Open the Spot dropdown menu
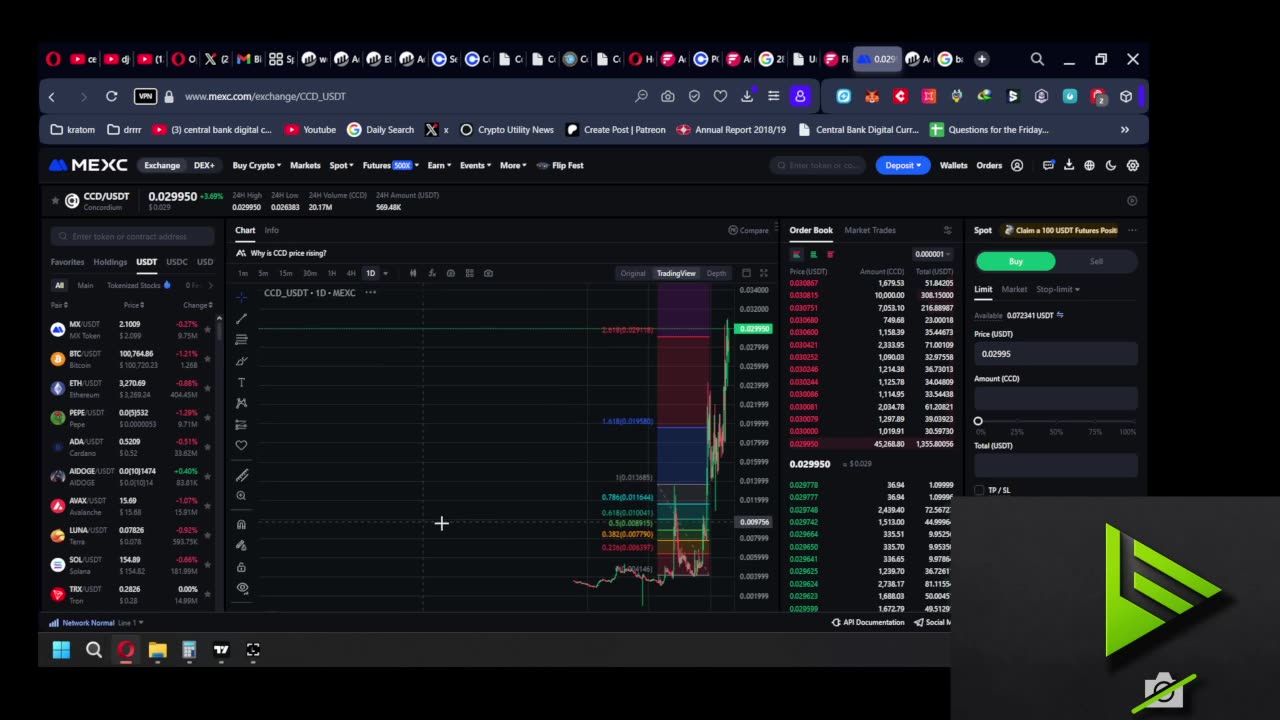 tap(341, 165)
